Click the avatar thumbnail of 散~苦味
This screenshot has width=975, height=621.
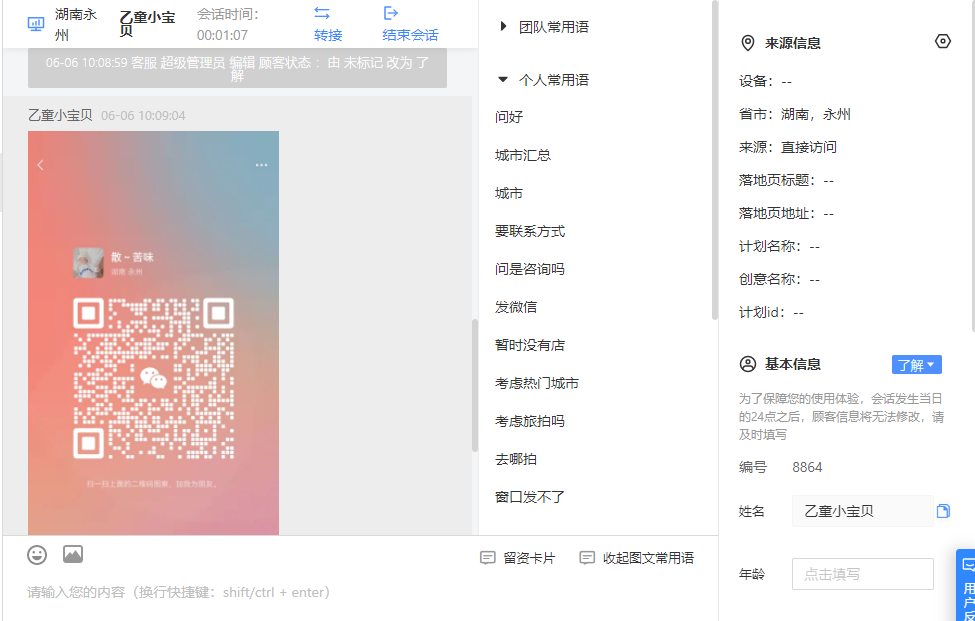88,263
